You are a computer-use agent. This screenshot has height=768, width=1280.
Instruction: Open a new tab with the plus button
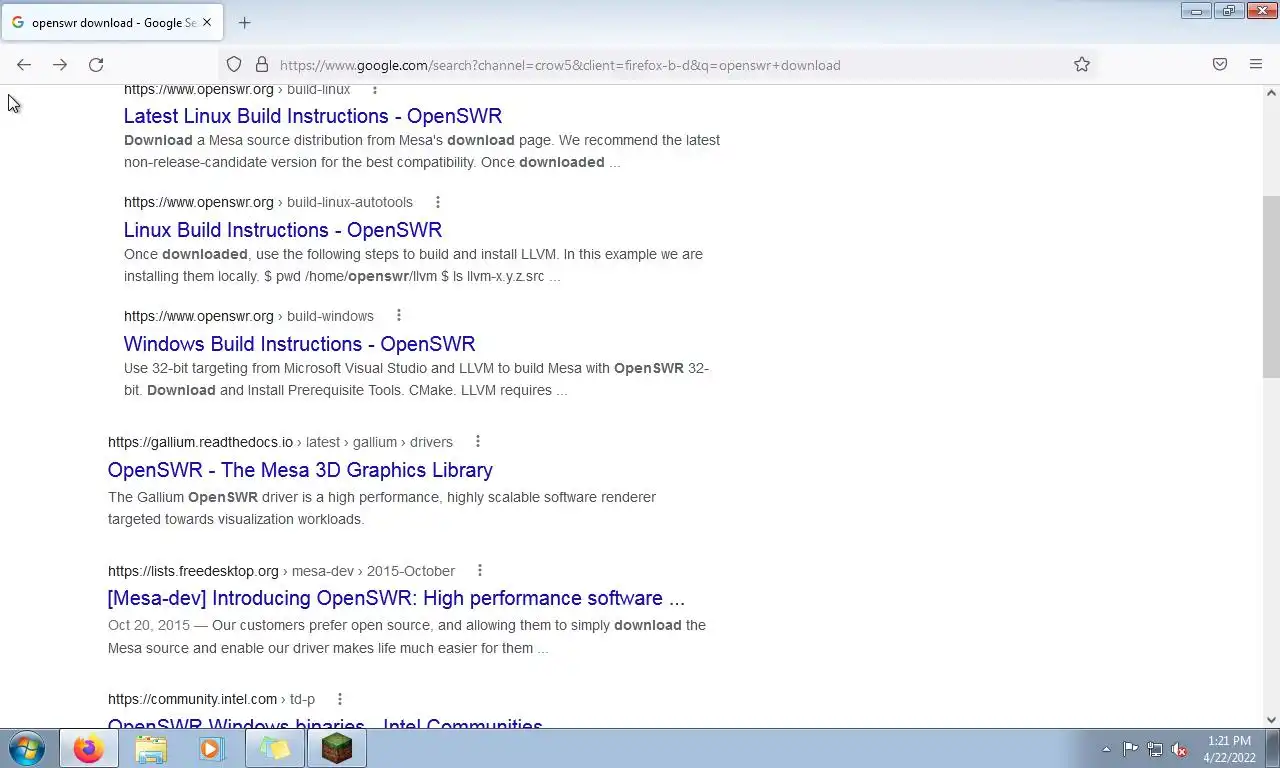pyautogui.click(x=245, y=22)
